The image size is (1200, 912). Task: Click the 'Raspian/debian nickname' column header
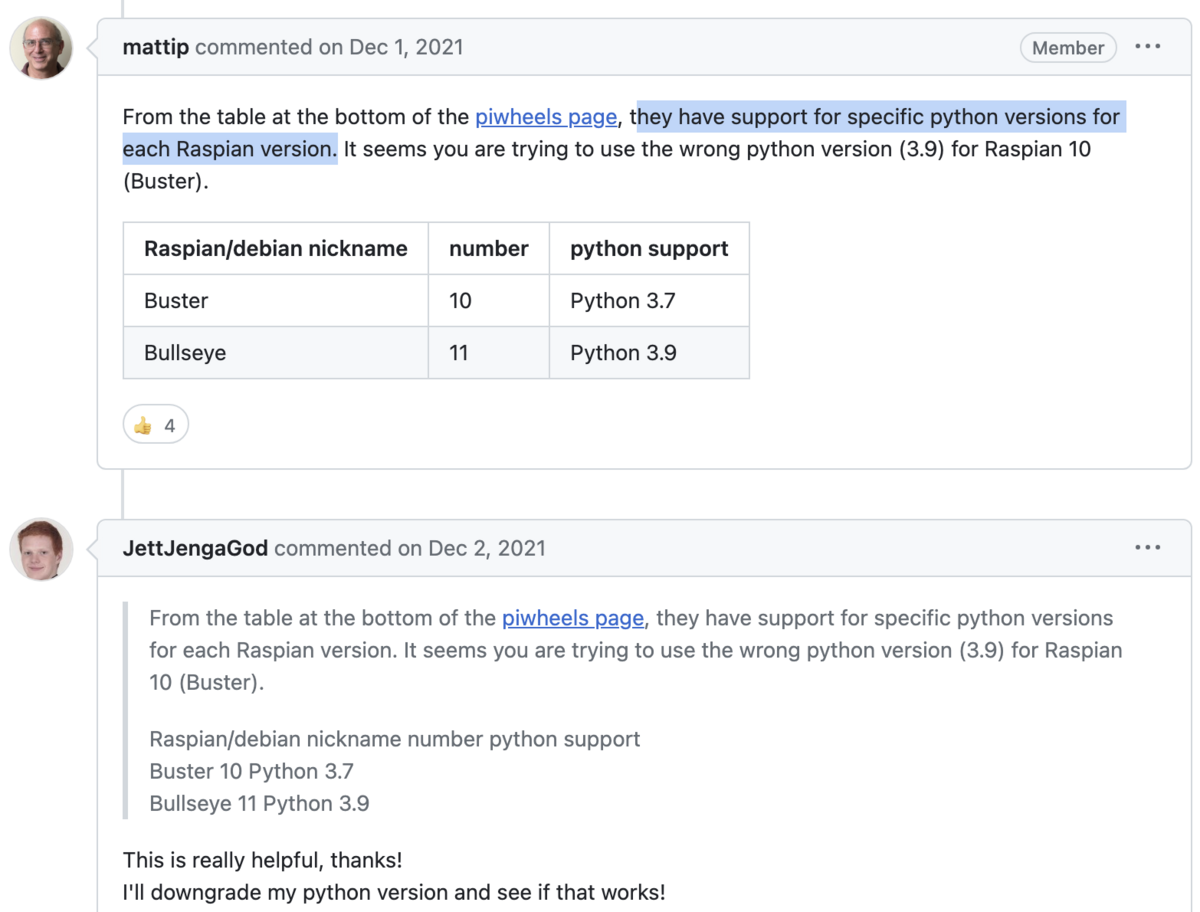pyautogui.click(x=276, y=249)
